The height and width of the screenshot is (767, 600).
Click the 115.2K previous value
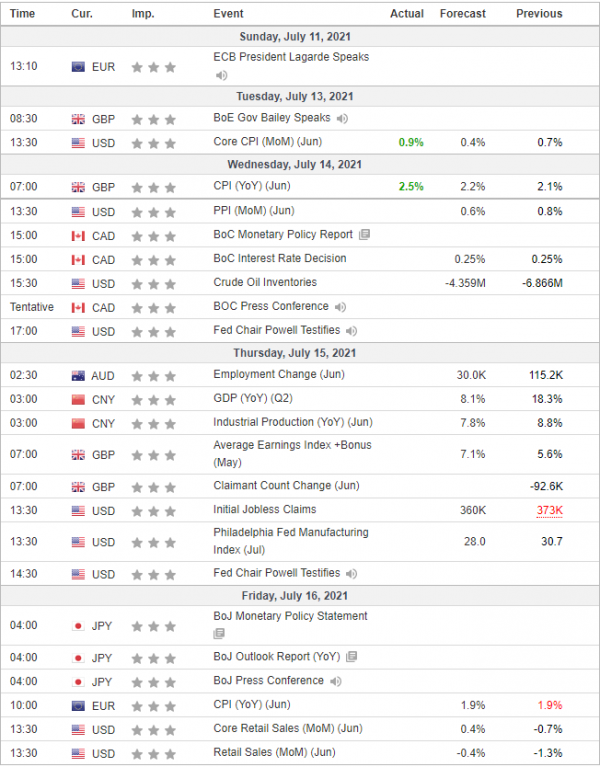point(546,375)
